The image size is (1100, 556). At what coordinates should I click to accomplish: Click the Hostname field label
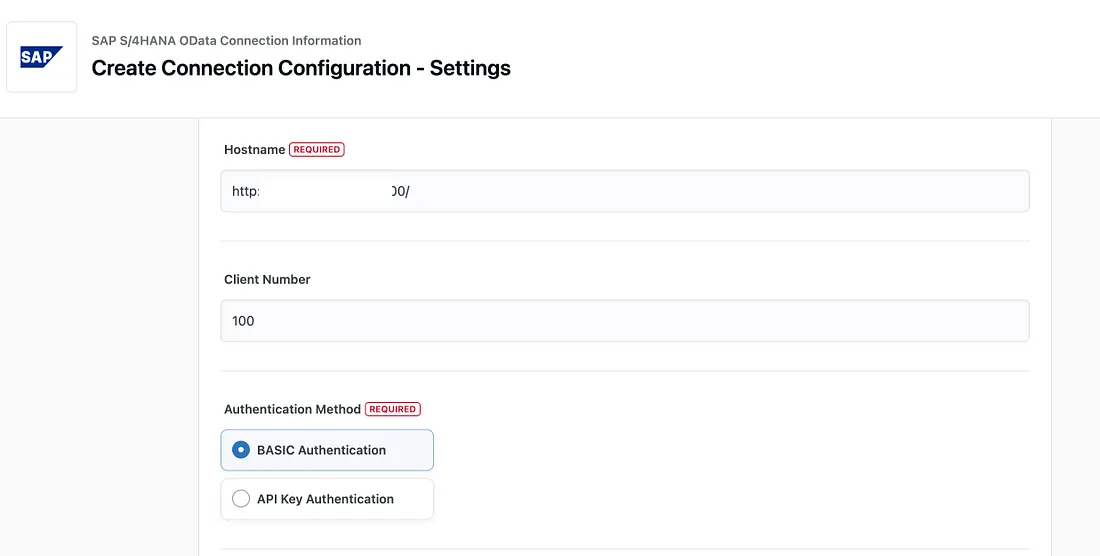[x=254, y=150]
